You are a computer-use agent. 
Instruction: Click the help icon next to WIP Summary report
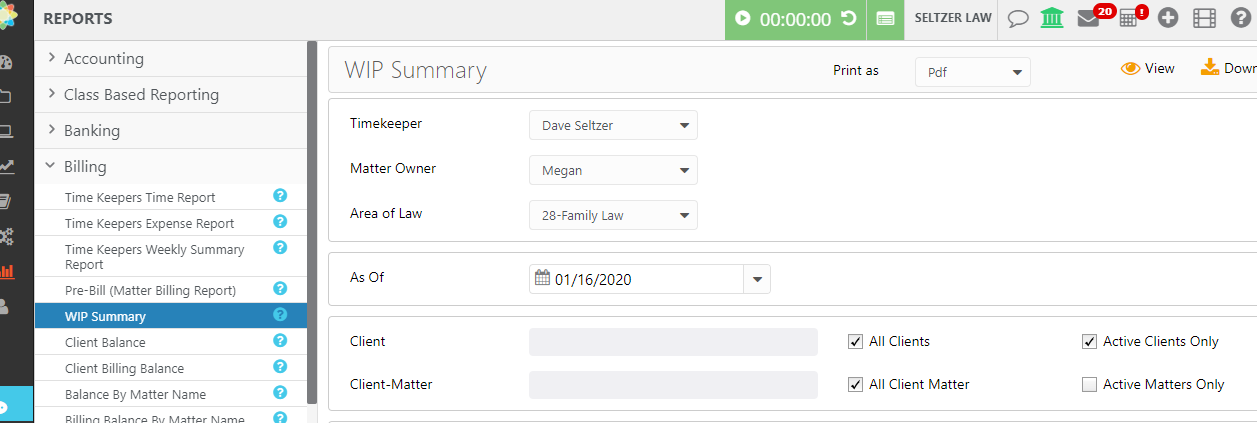tap(280, 315)
